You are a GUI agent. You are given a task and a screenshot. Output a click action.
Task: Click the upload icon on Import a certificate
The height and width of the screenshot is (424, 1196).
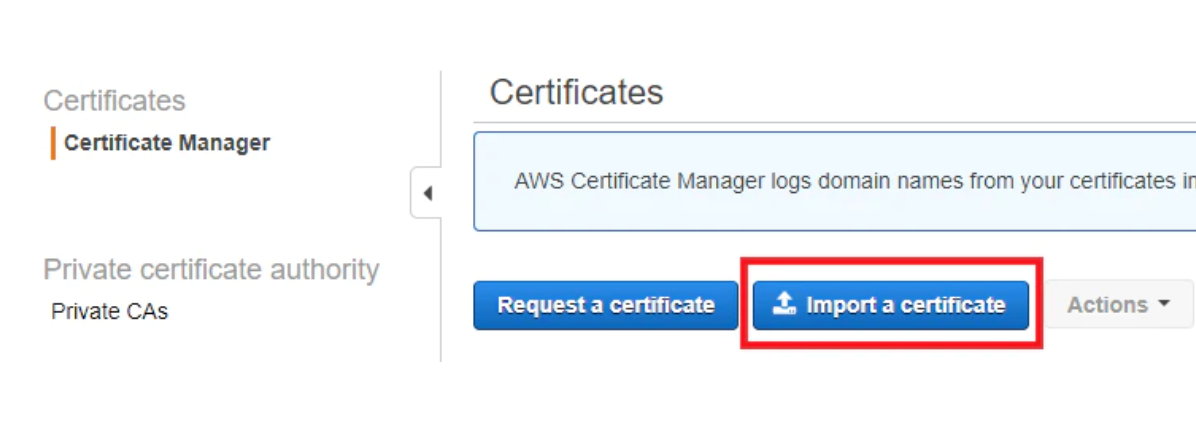click(x=784, y=305)
